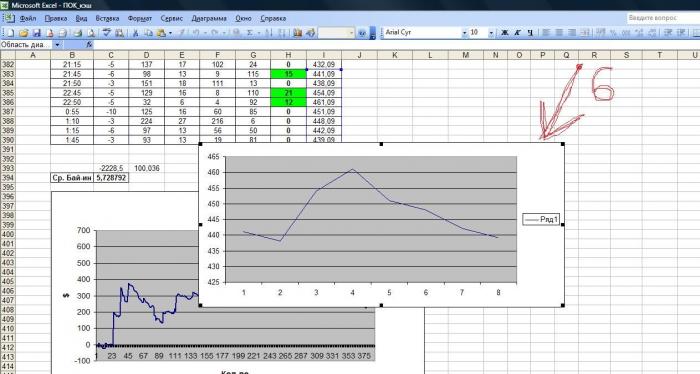Image resolution: width=700 pixels, height=374 pixels.
Task: Select green highlighted cell with 21
Action: [x=288, y=93]
